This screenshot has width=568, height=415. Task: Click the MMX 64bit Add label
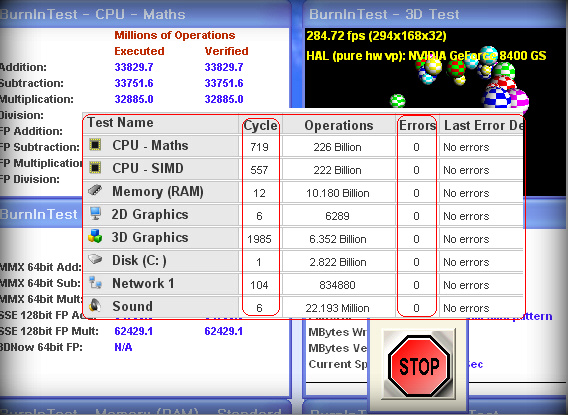point(41,267)
